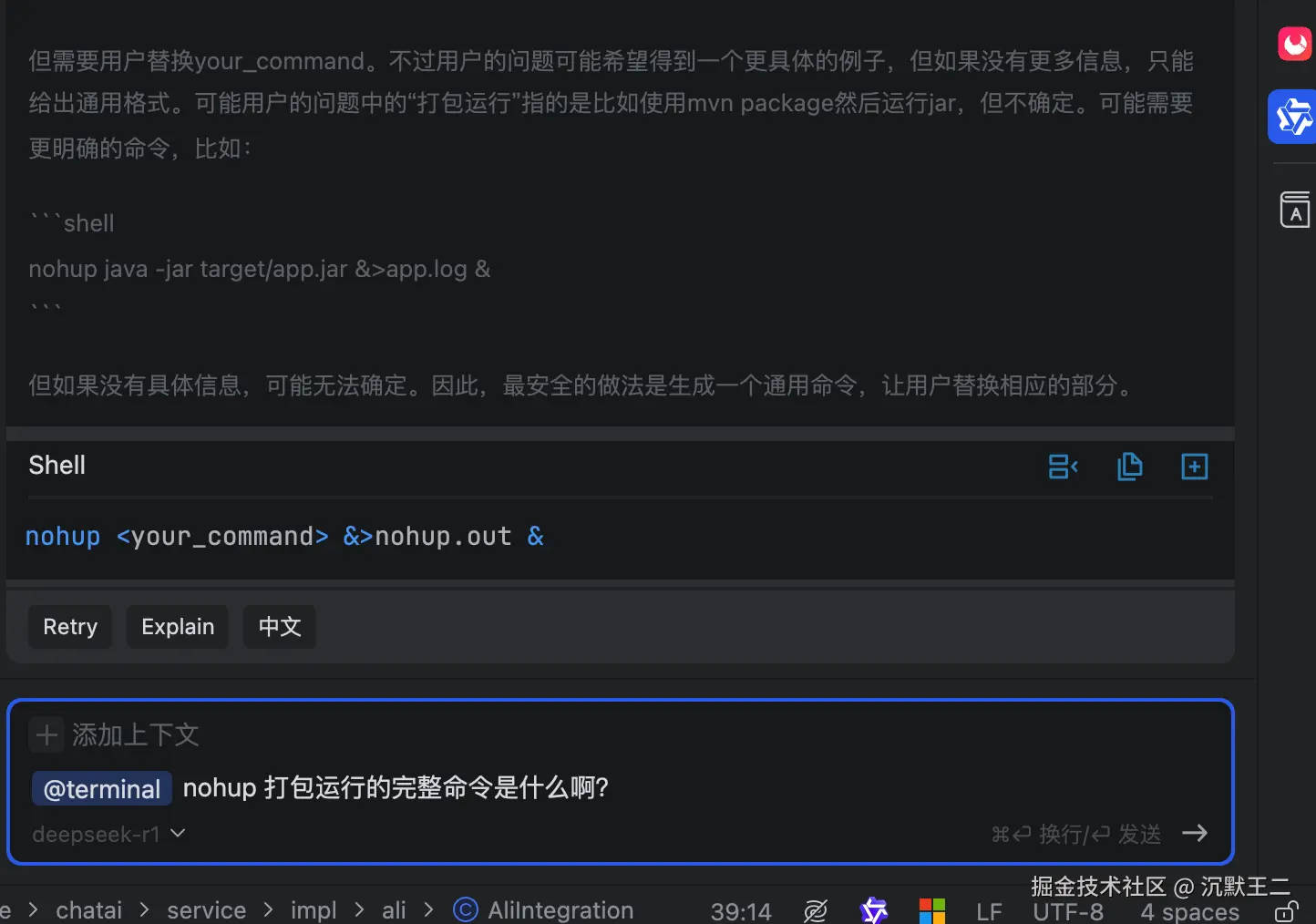Add context via the plus icon
The image size is (1316, 924).
tap(46, 734)
